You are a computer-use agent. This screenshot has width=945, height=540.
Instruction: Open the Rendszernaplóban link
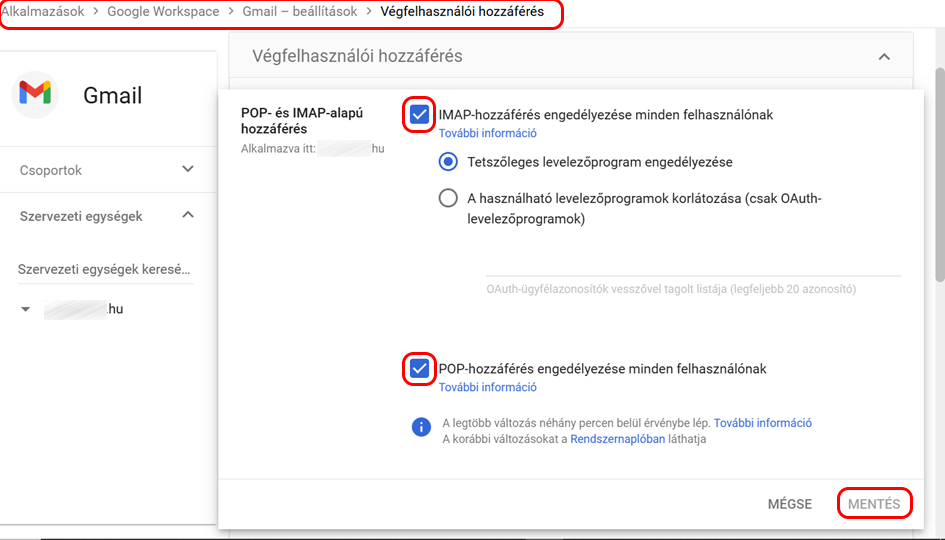617,439
